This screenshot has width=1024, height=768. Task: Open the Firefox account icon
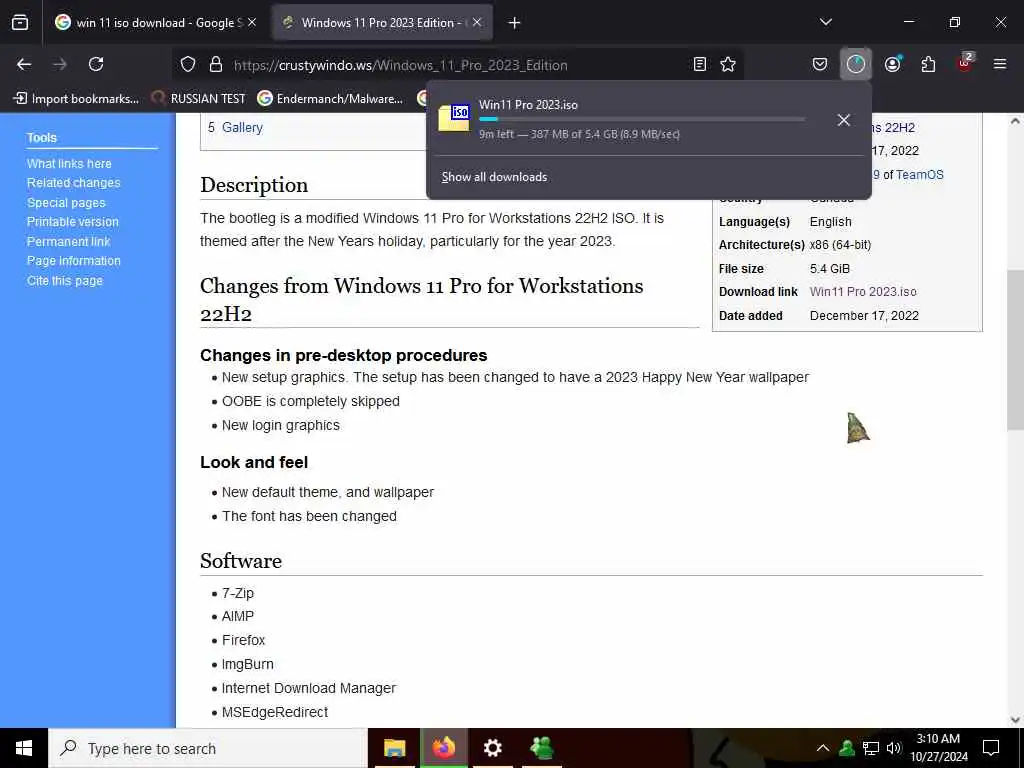click(x=892, y=64)
